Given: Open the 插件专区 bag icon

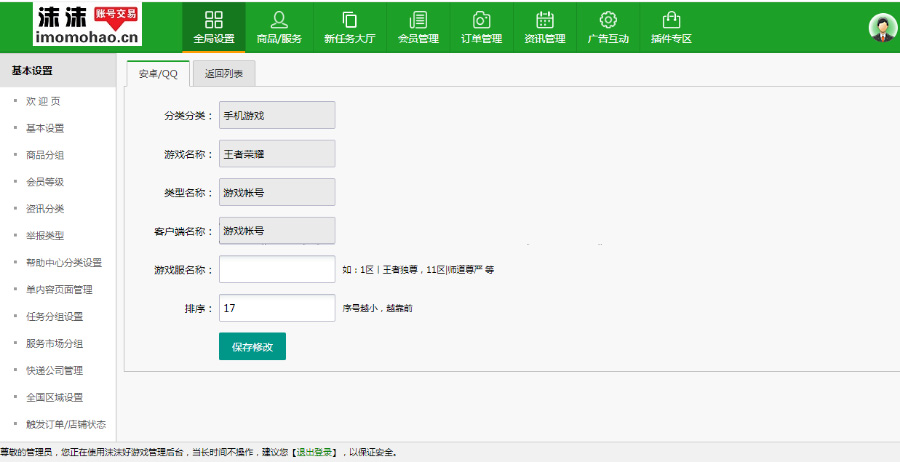Looking at the screenshot, I should click(671, 20).
